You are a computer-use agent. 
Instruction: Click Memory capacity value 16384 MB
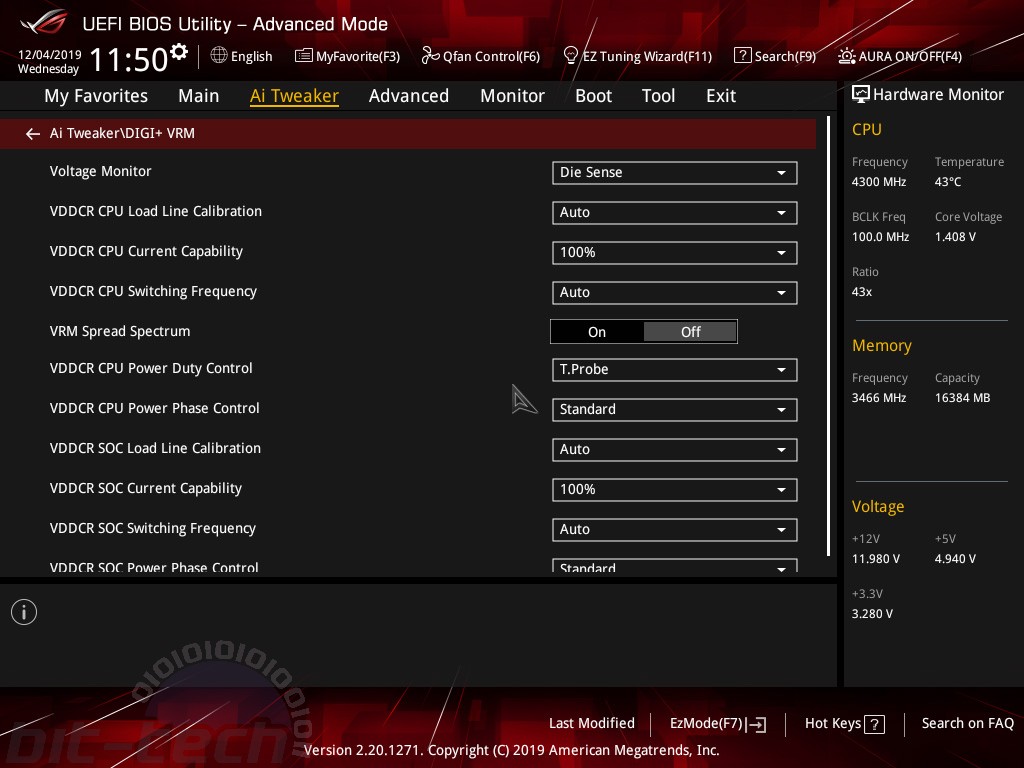point(962,398)
